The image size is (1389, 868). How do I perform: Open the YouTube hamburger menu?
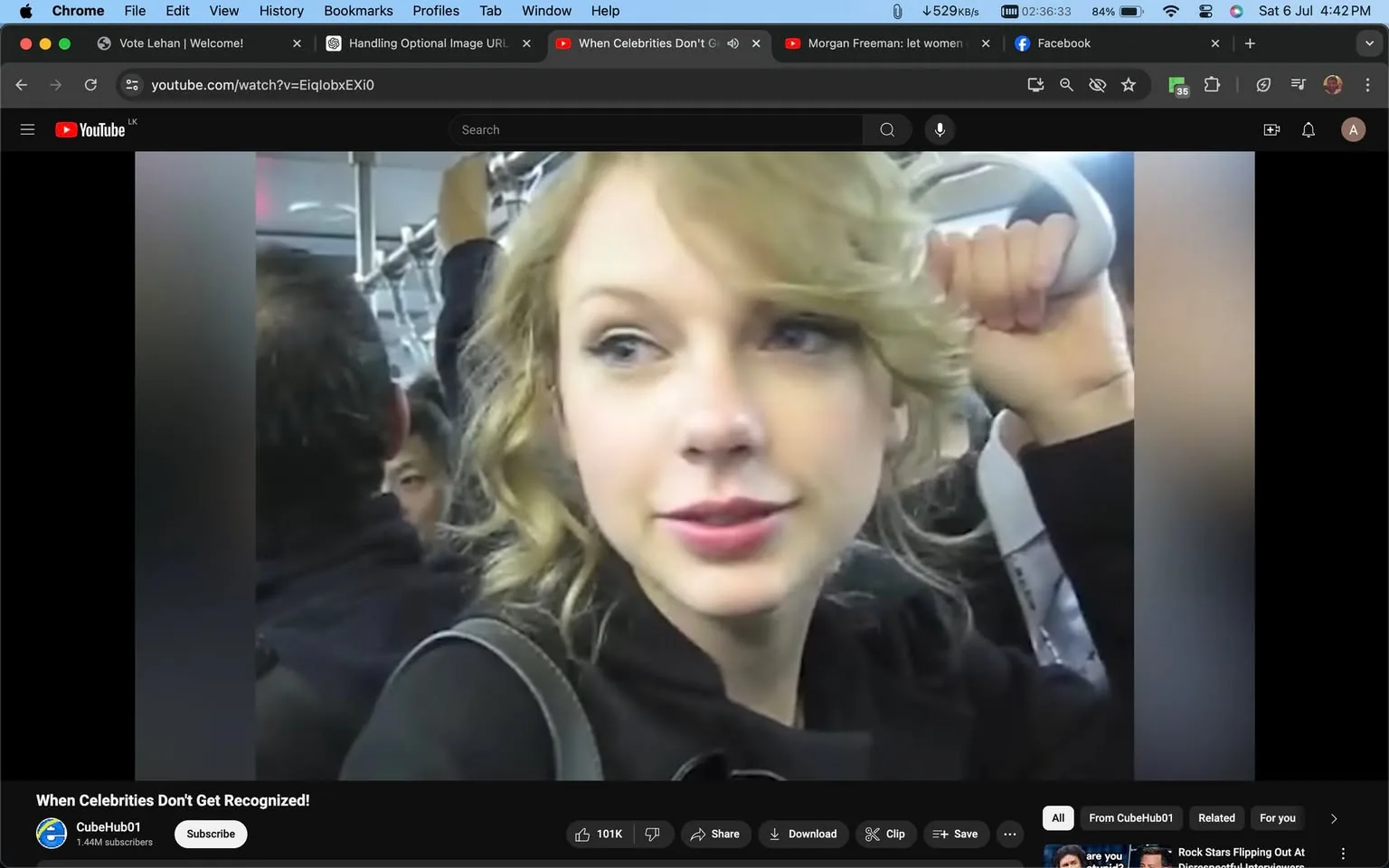(x=27, y=129)
